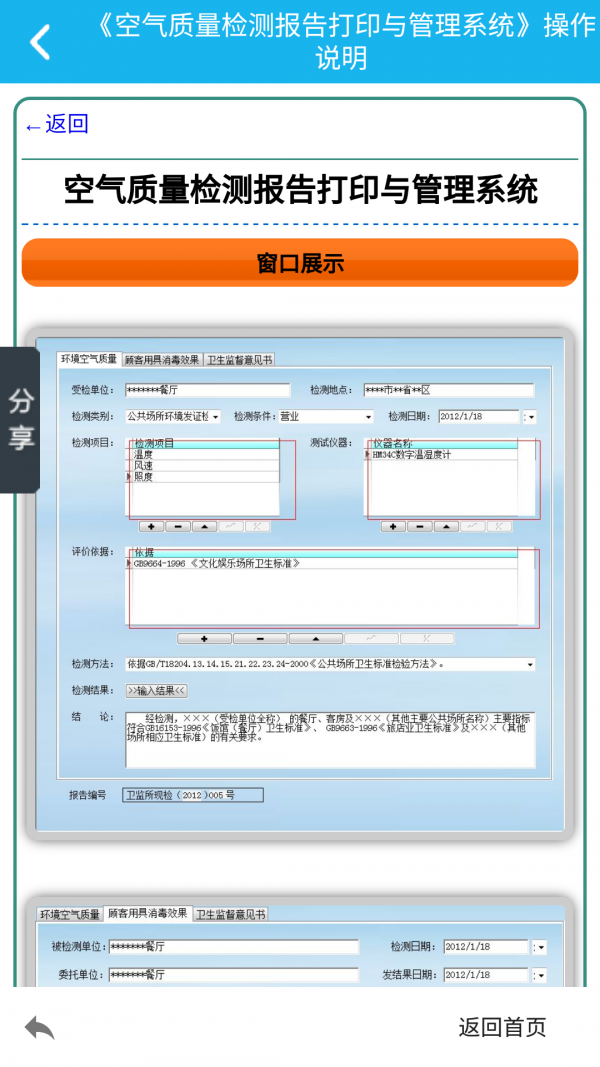The height and width of the screenshot is (1067, 600).
Task: Select the 环境空气质量 tab in the upper screenshot
Action: coord(88,359)
